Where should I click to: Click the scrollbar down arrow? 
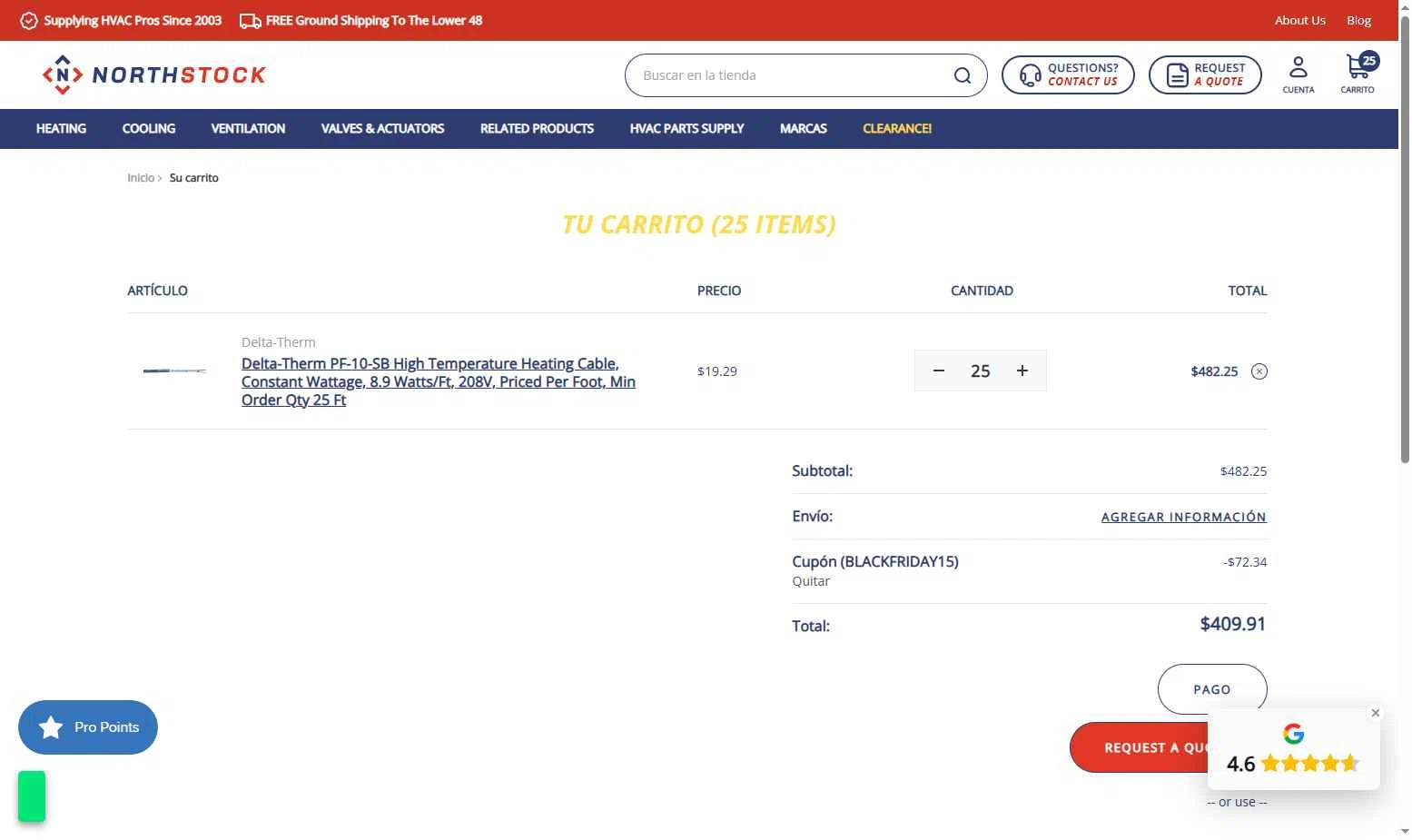click(x=1405, y=832)
